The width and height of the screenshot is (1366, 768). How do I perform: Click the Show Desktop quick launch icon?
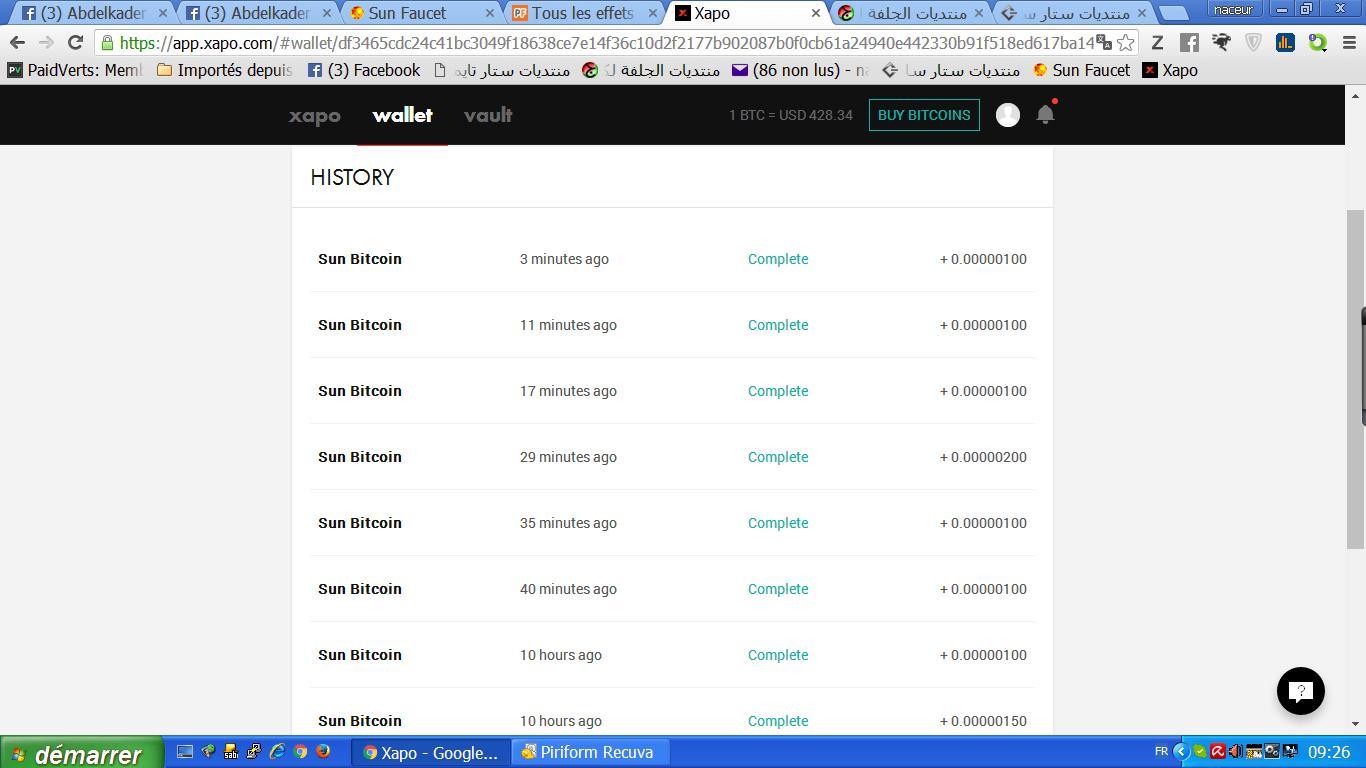(x=185, y=752)
